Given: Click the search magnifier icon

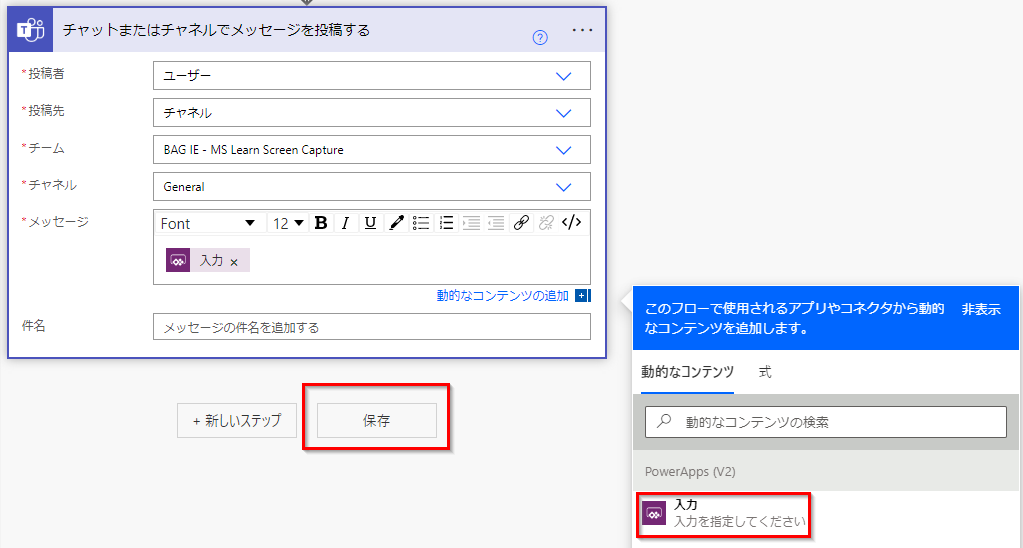Looking at the screenshot, I should [664, 421].
